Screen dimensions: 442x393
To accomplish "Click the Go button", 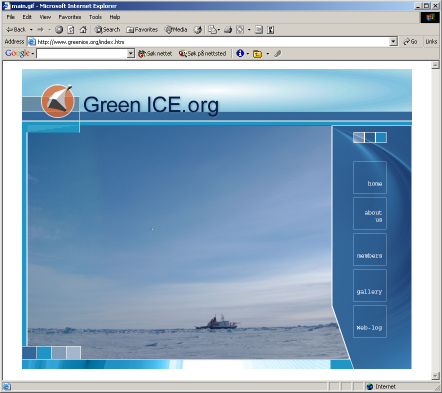I will (x=410, y=42).
